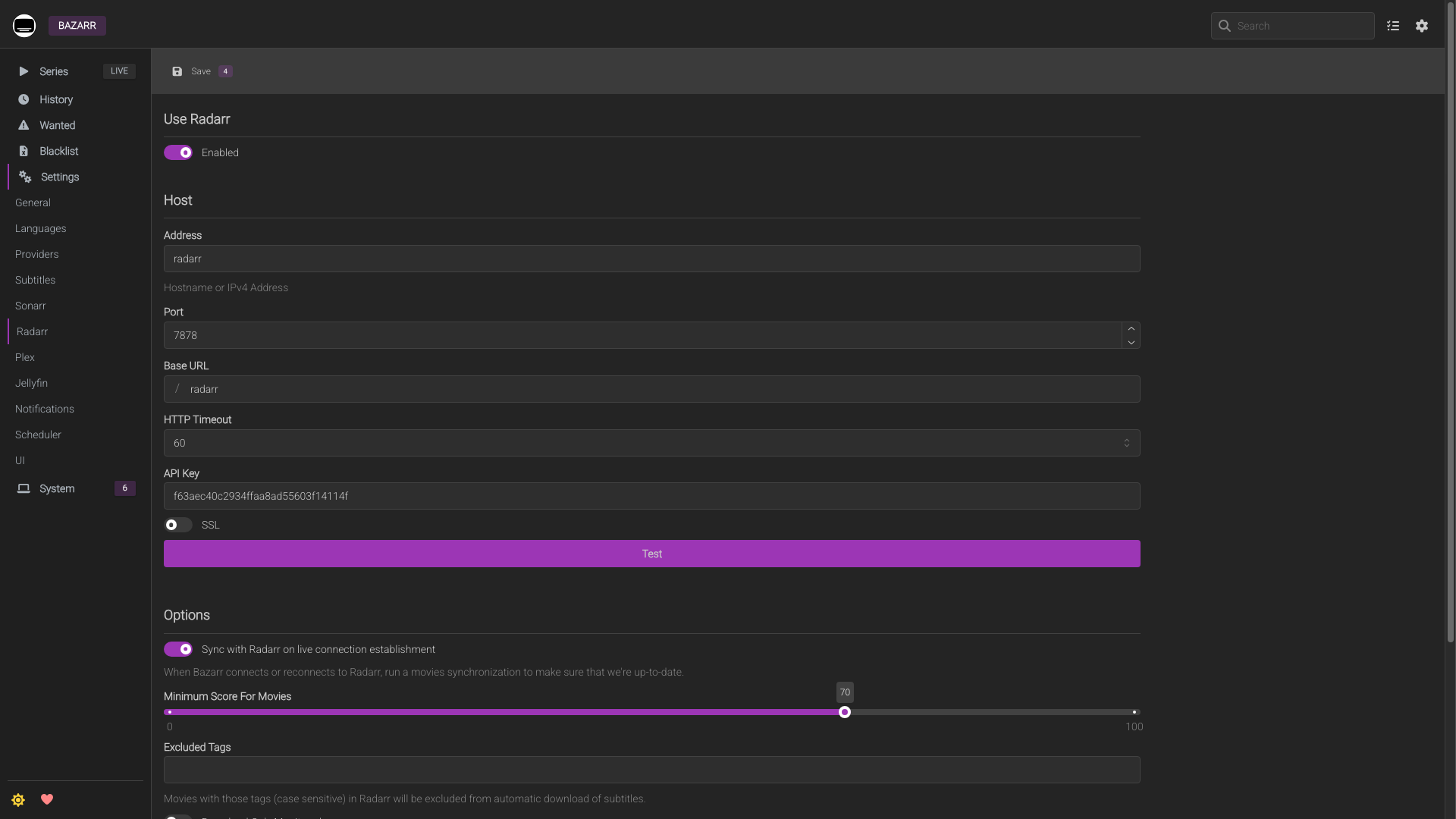Screen dimensions: 1456x819
Task: Click the header Search box
Action: [1292, 26]
